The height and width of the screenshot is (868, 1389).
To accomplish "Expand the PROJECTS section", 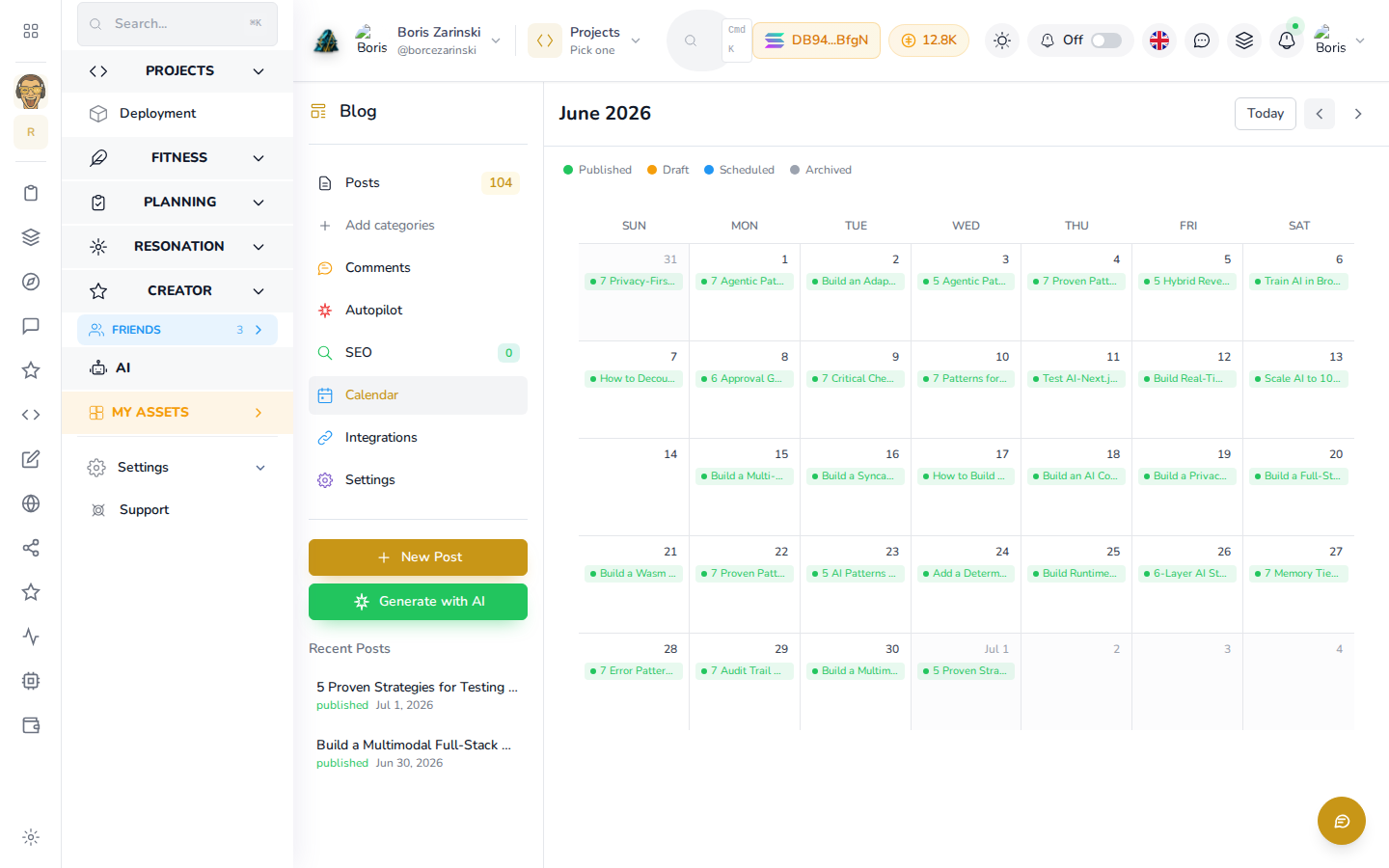I will pos(177,71).
